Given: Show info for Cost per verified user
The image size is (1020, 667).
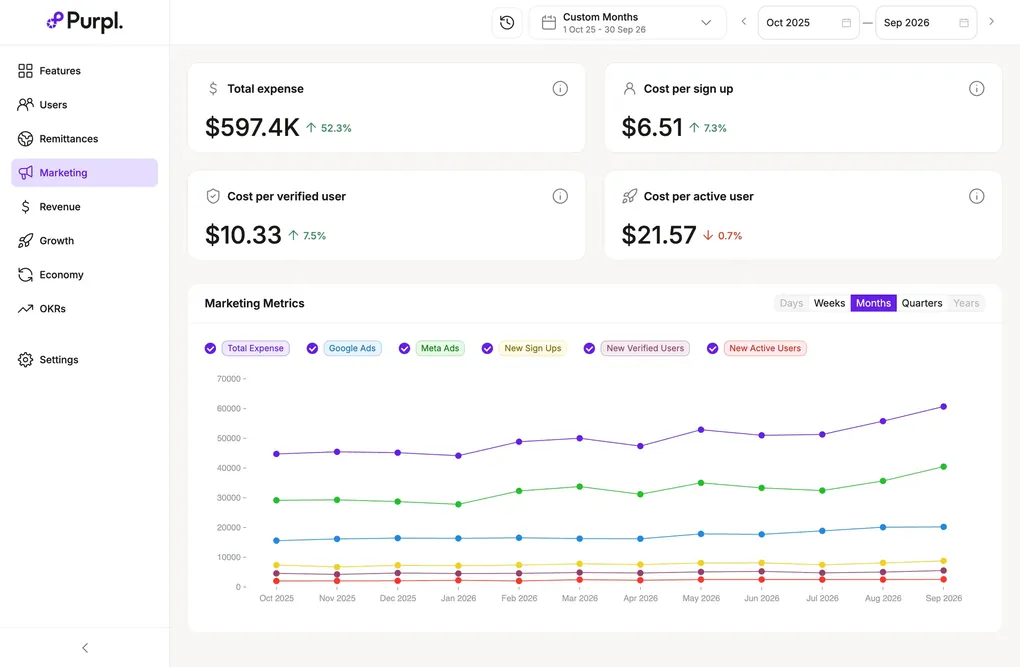Looking at the screenshot, I should 560,196.
